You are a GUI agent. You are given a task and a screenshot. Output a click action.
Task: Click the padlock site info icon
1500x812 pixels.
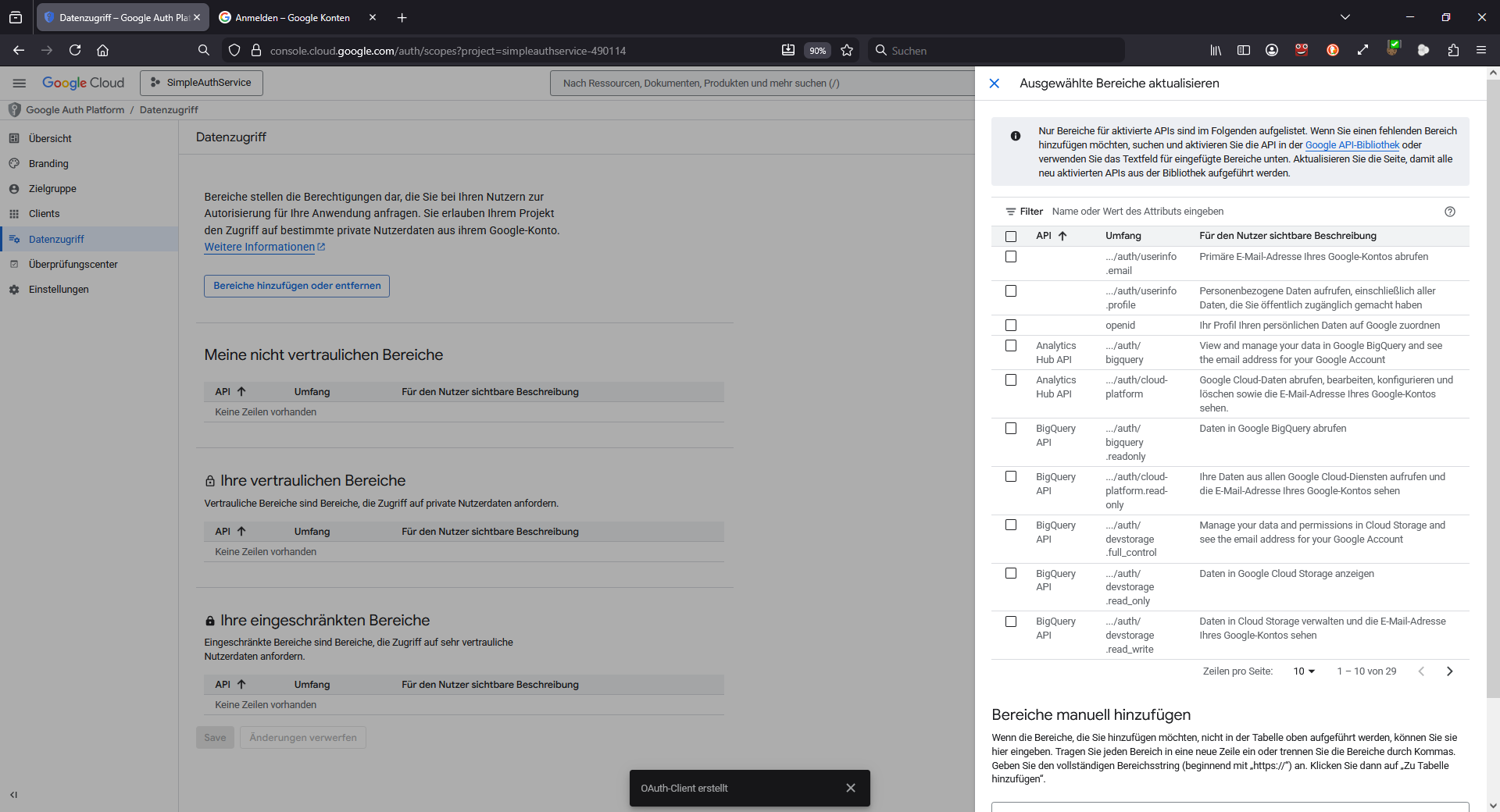pos(255,50)
